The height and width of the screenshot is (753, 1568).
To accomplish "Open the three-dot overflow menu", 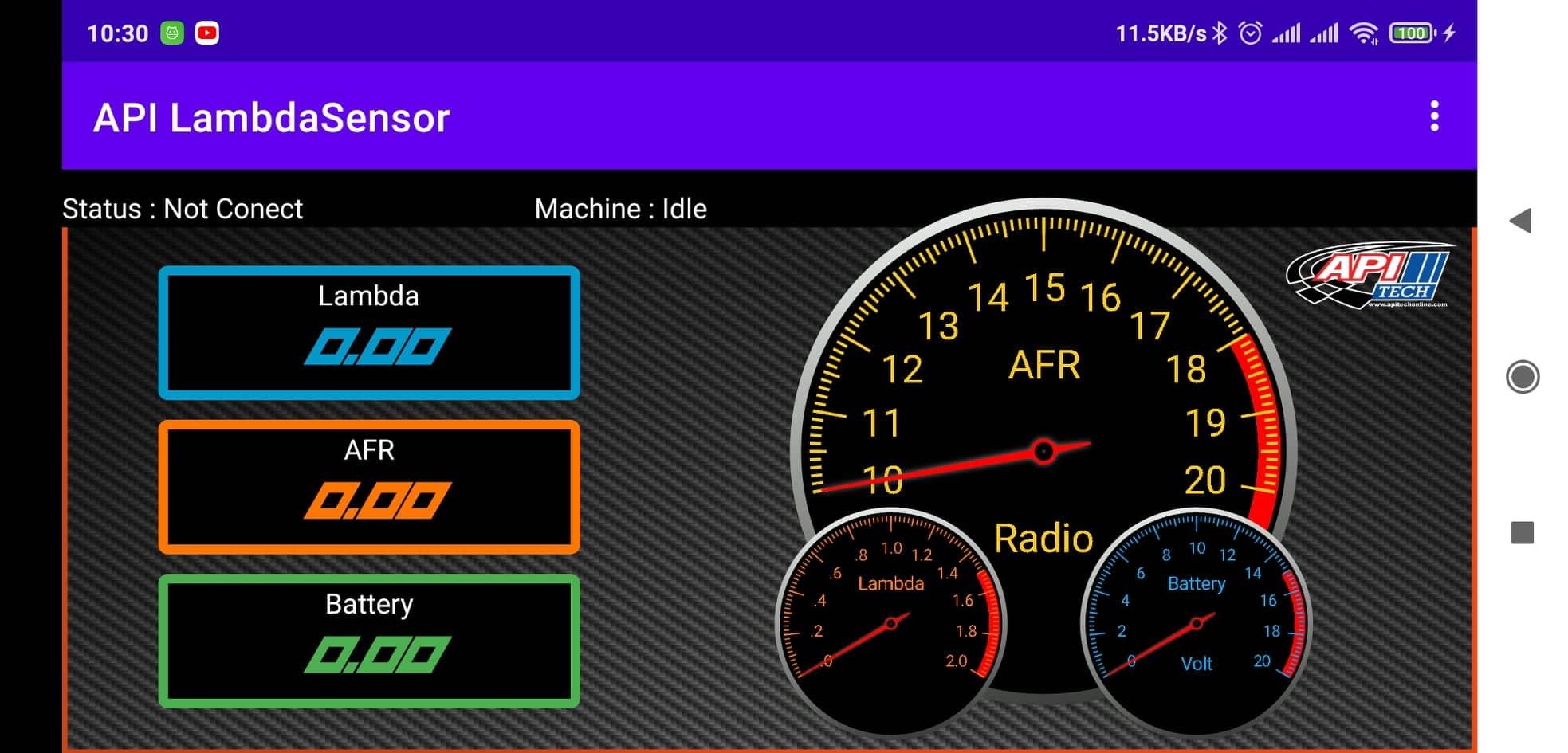I will [x=1434, y=116].
